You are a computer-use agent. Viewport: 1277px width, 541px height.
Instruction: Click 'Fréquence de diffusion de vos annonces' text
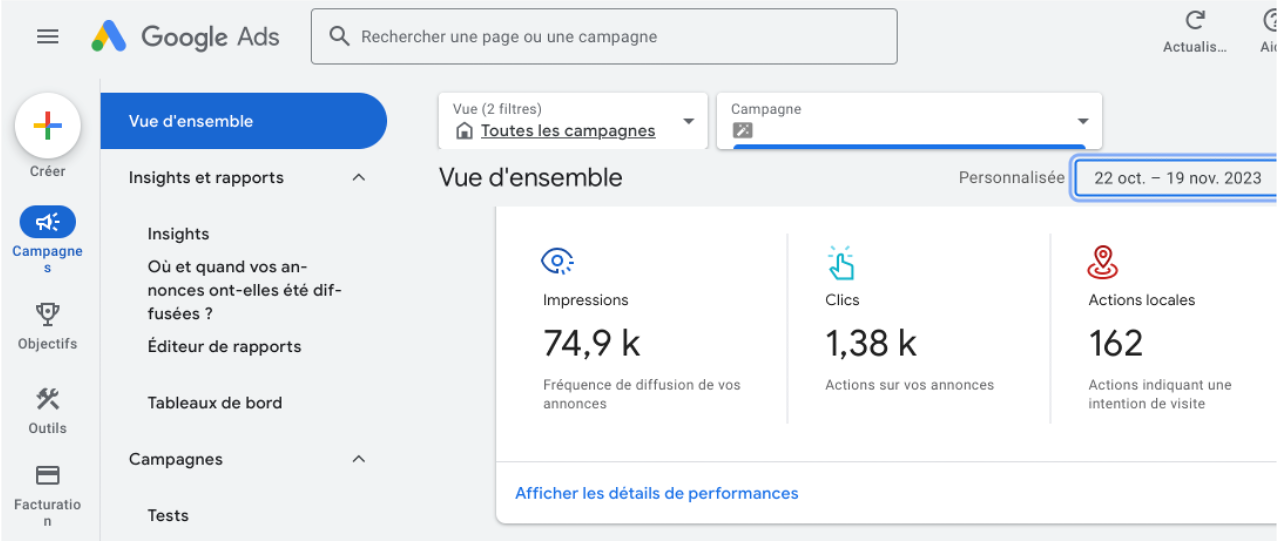click(642, 394)
